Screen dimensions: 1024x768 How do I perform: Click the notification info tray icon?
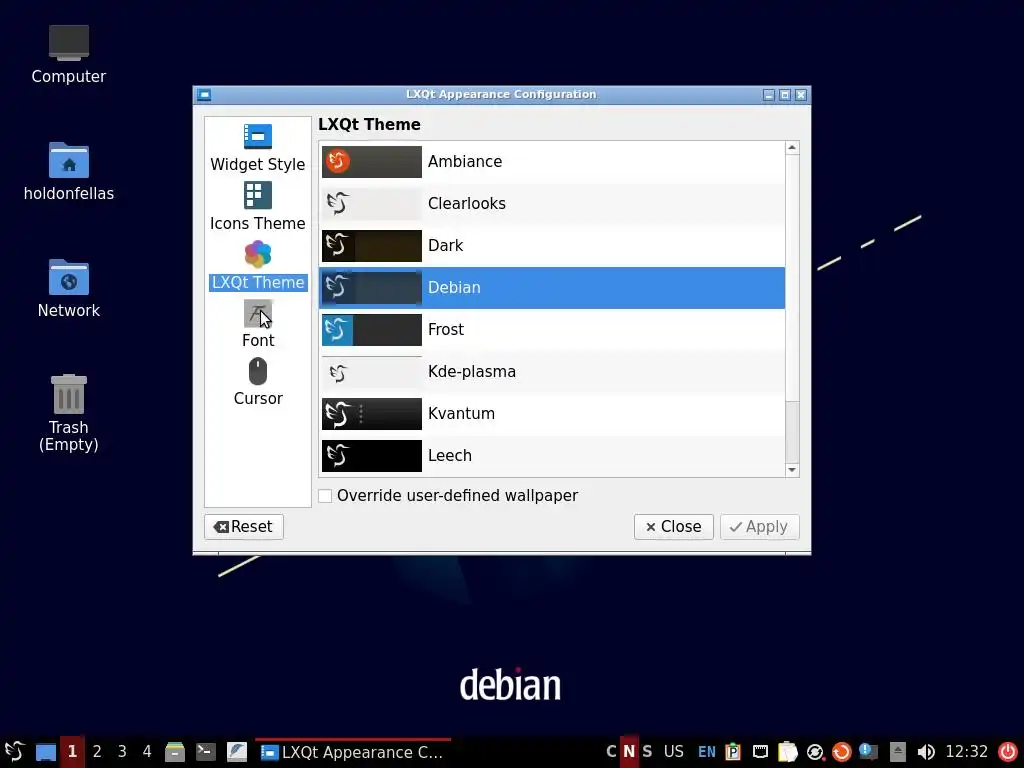(x=868, y=752)
